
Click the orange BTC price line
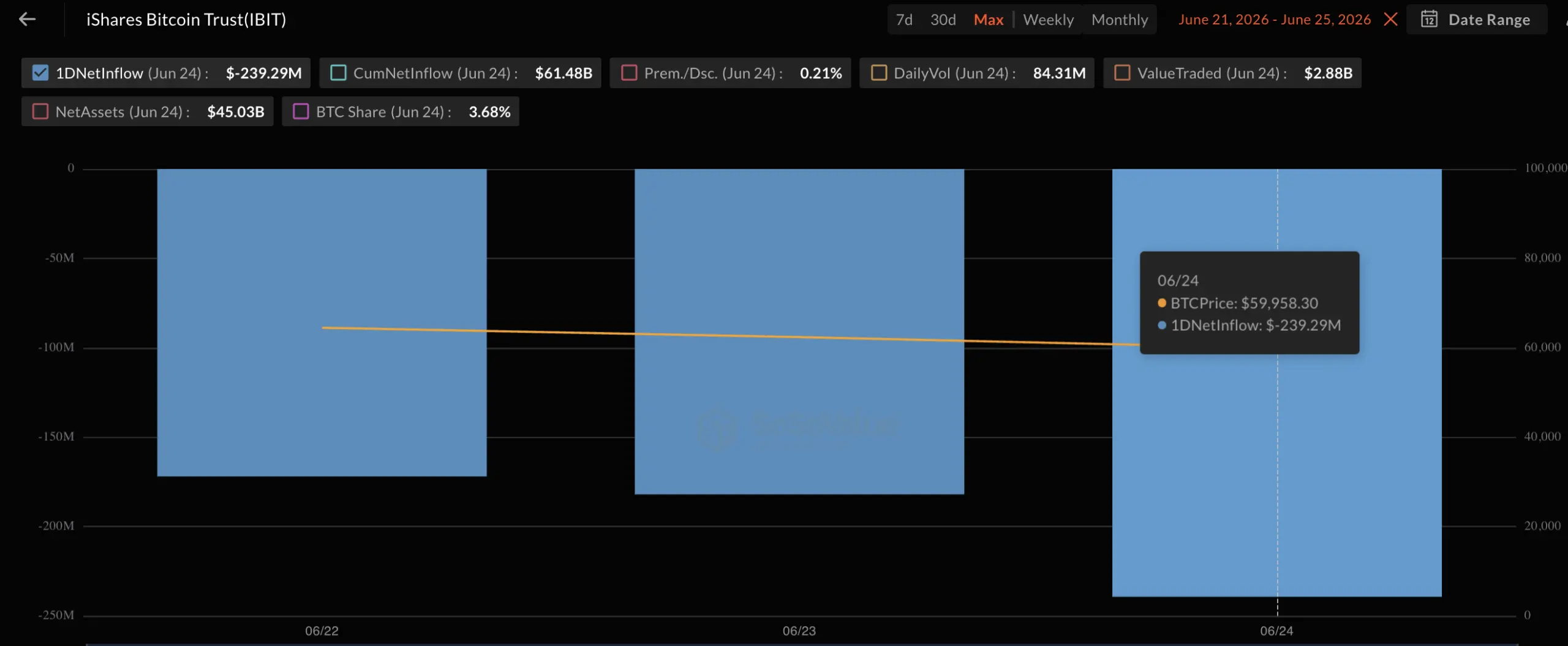[x=731, y=336]
